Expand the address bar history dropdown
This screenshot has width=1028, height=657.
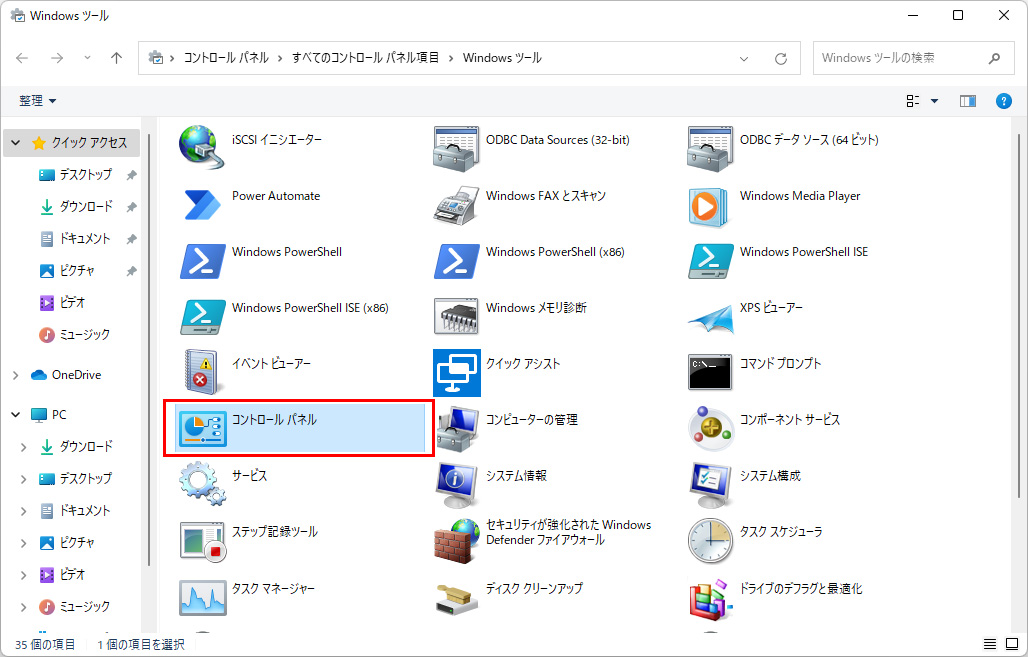744,58
